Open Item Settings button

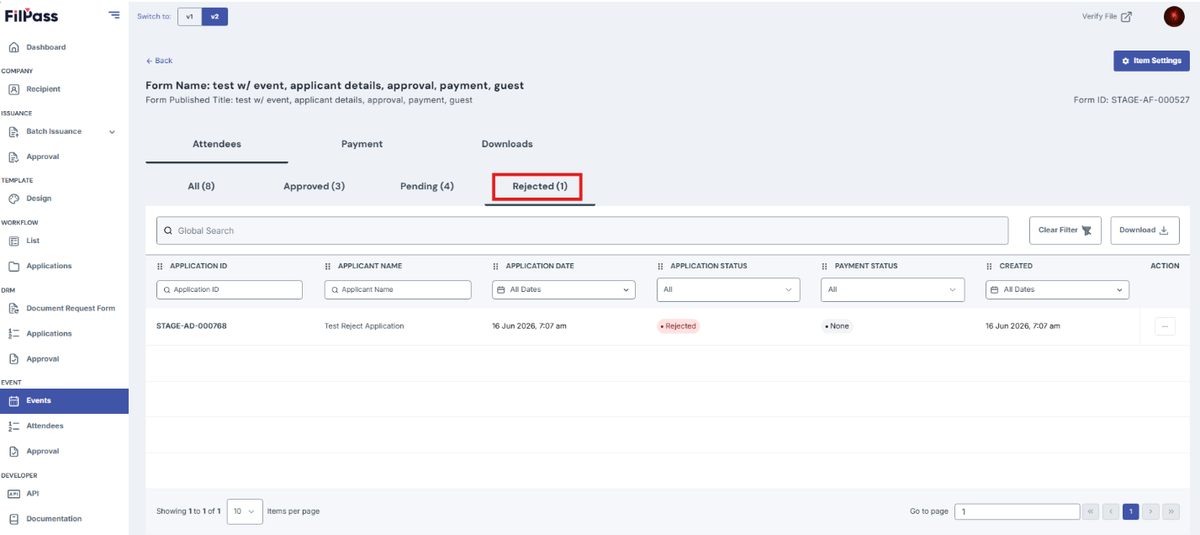[1151, 61]
